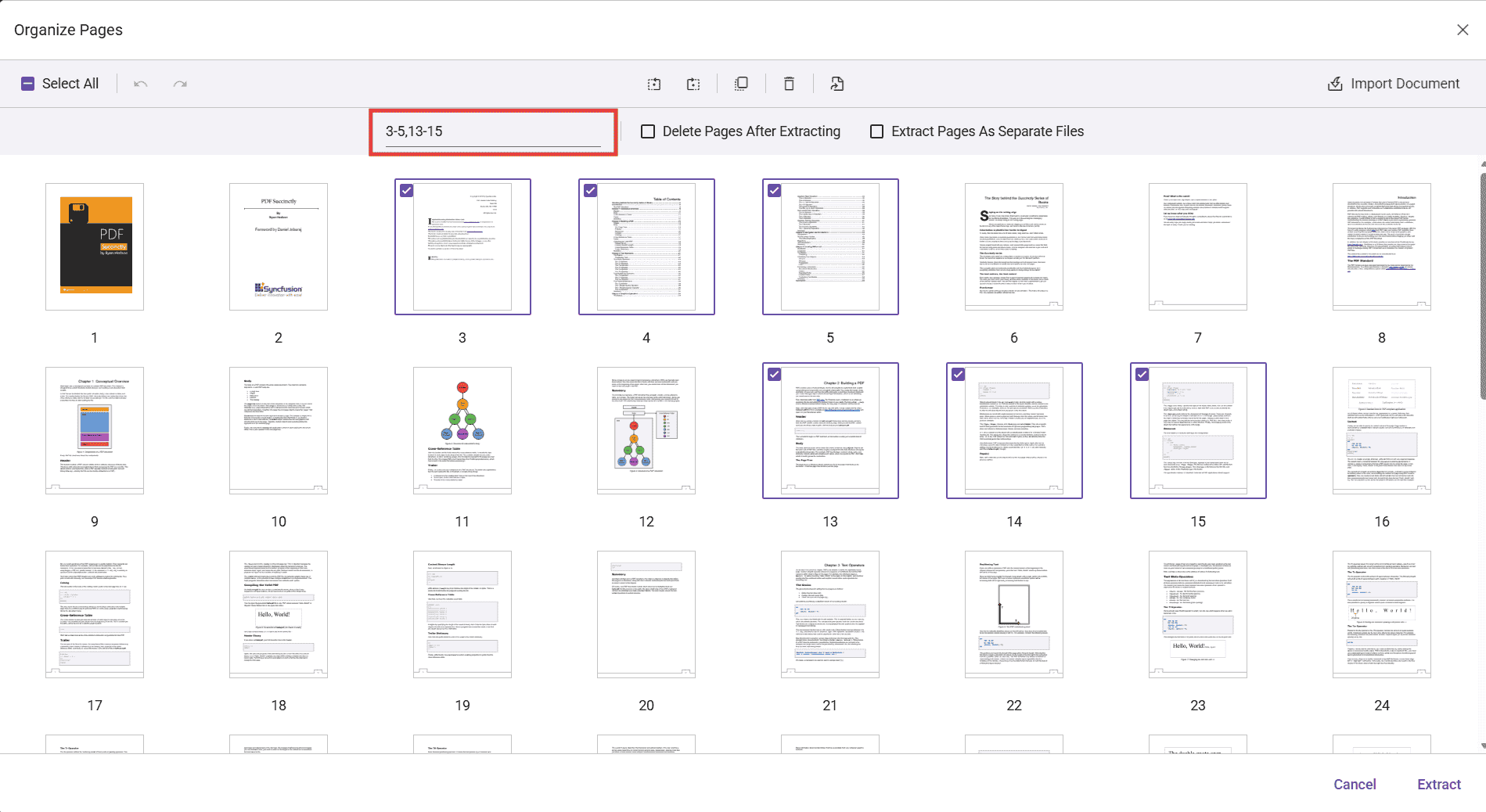Copy the selected pages

click(x=740, y=84)
